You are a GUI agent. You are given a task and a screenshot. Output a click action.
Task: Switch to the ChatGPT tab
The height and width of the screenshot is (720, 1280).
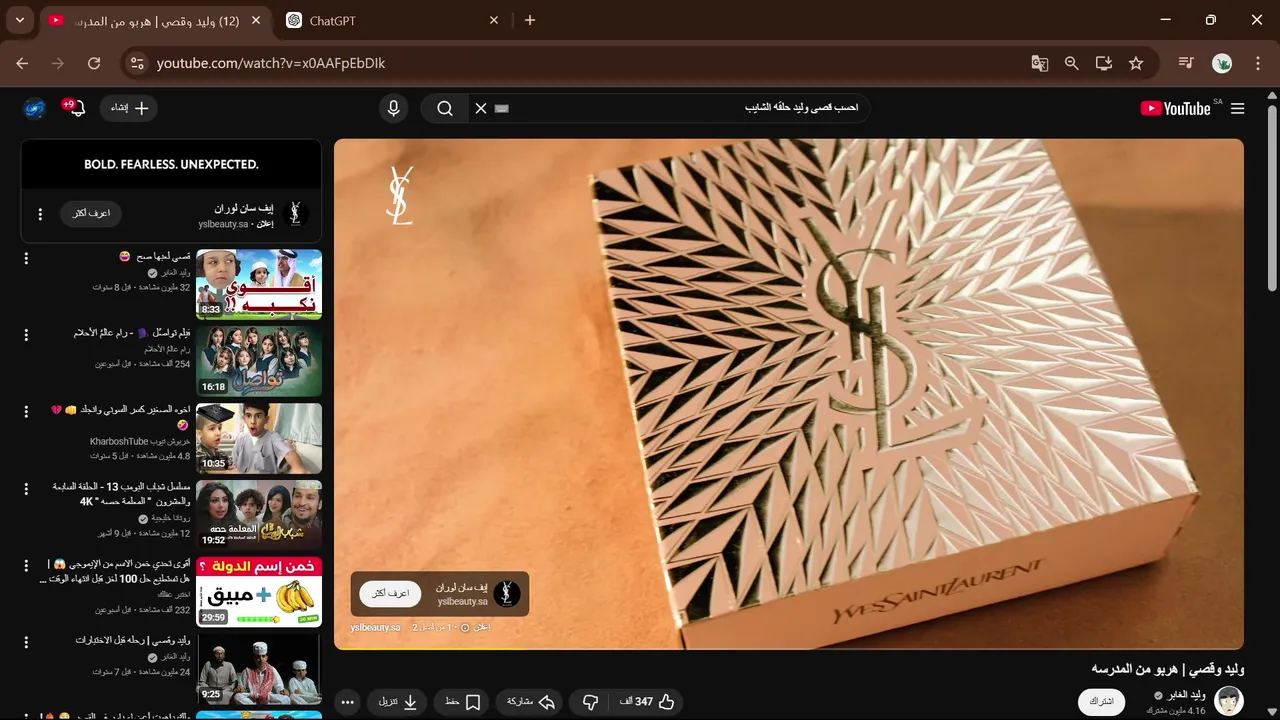coord(391,20)
